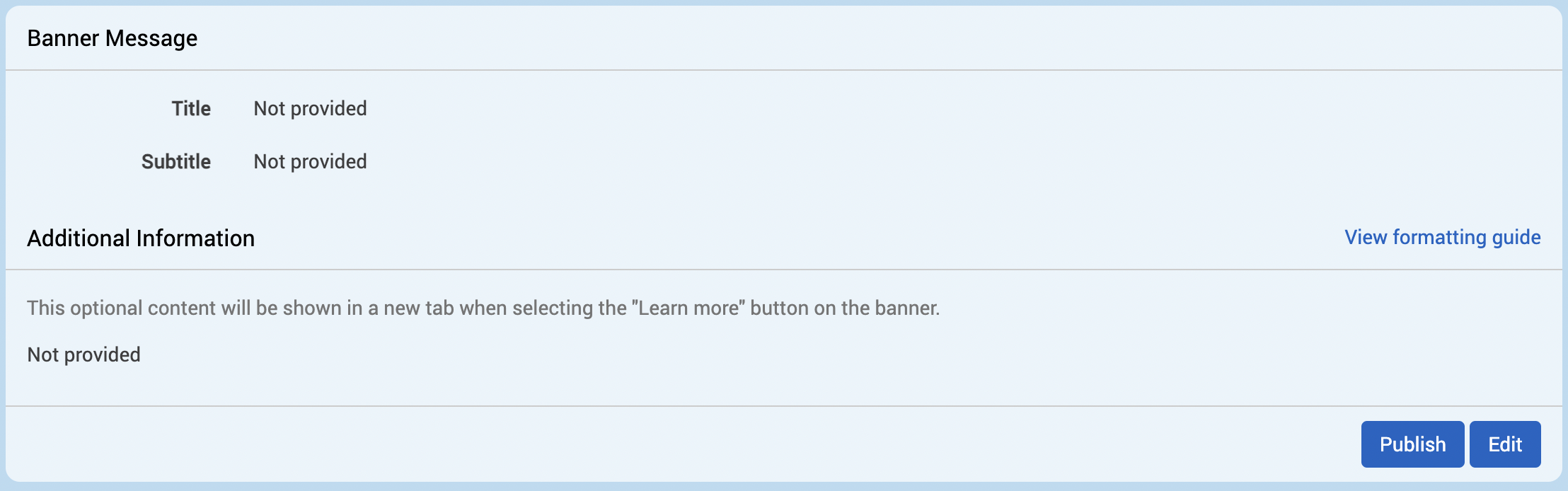Click the divider under Additional Information heading
1568x491 pixels.
784,270
